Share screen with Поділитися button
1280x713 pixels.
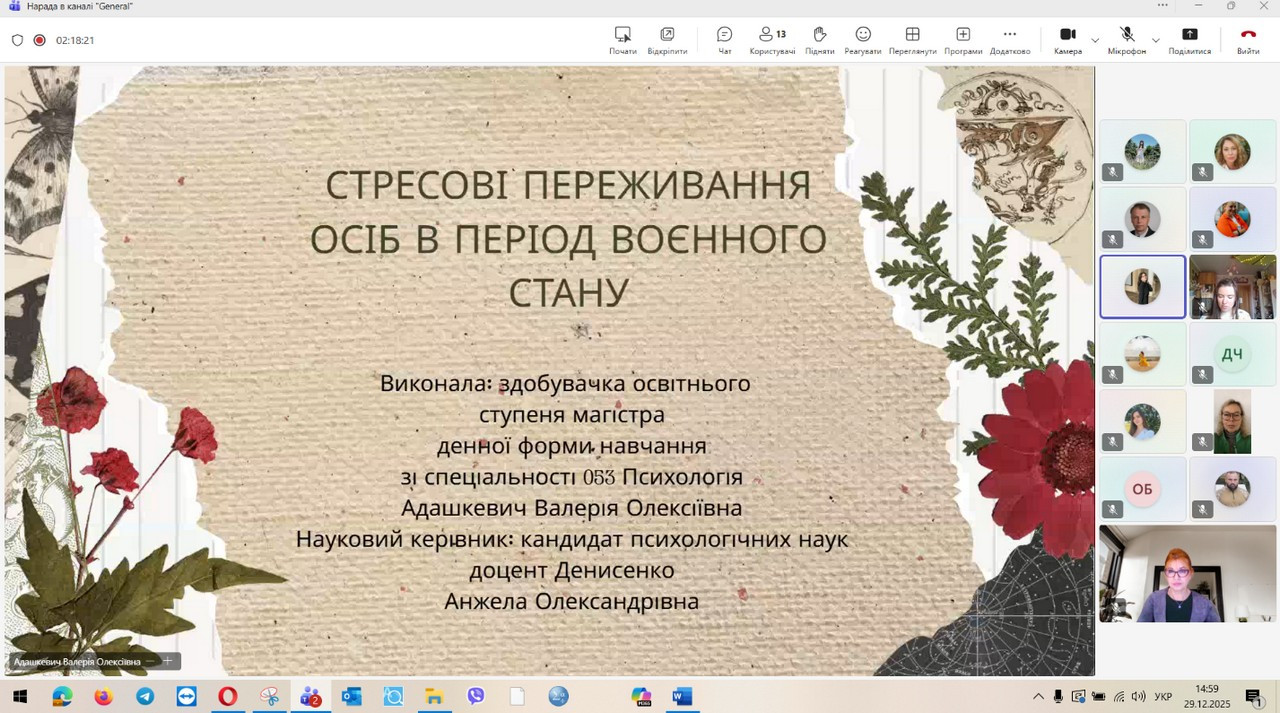pyautogui.click(x=1189, y=39)
